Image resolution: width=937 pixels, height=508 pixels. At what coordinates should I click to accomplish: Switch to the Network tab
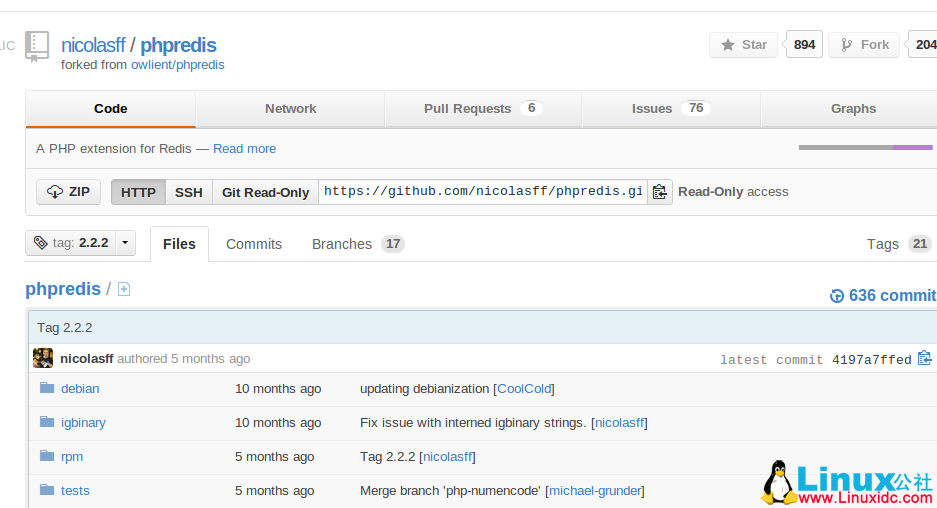290,109
